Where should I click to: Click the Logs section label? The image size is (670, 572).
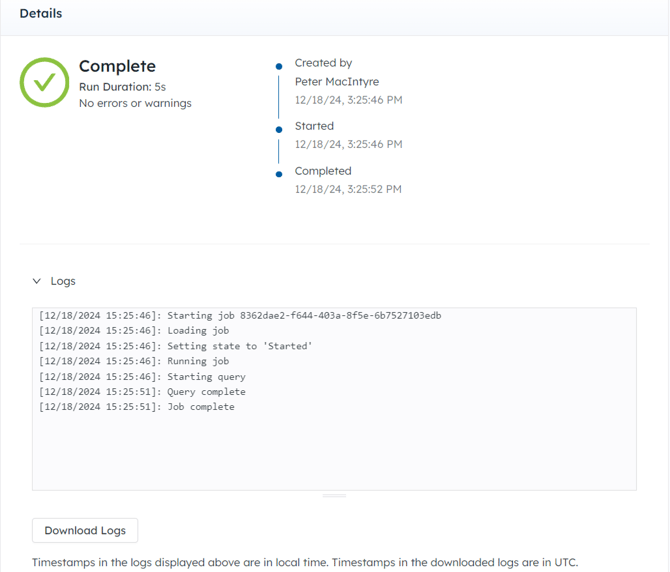63,281
